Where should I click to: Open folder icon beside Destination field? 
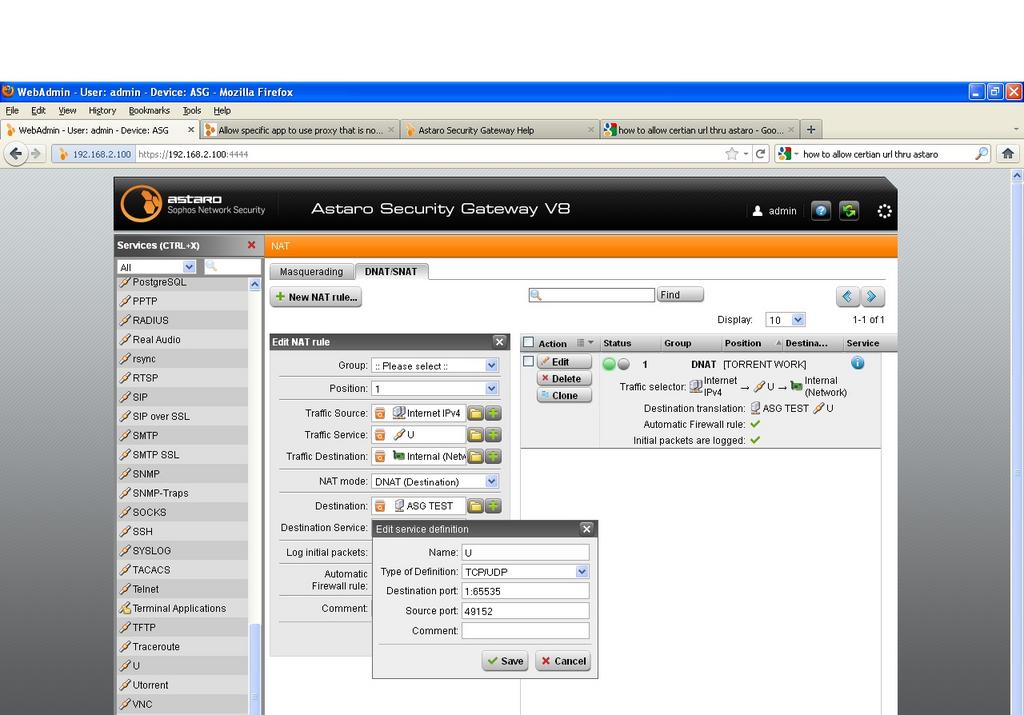click(475, 506)
